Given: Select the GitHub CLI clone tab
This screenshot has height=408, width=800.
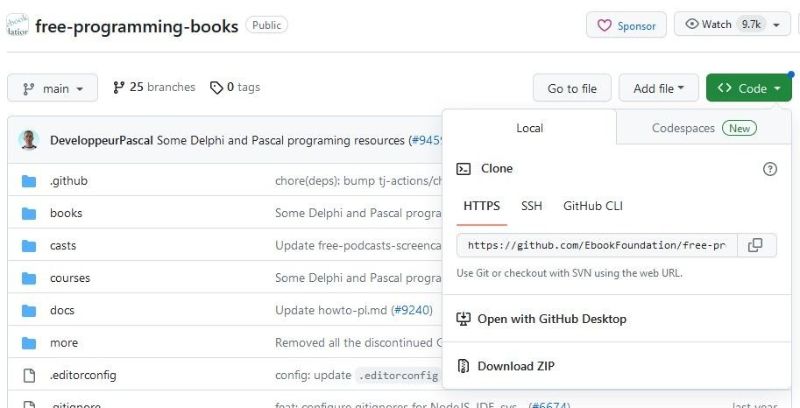Looking at the screenshot, I should tap(592, 206).
